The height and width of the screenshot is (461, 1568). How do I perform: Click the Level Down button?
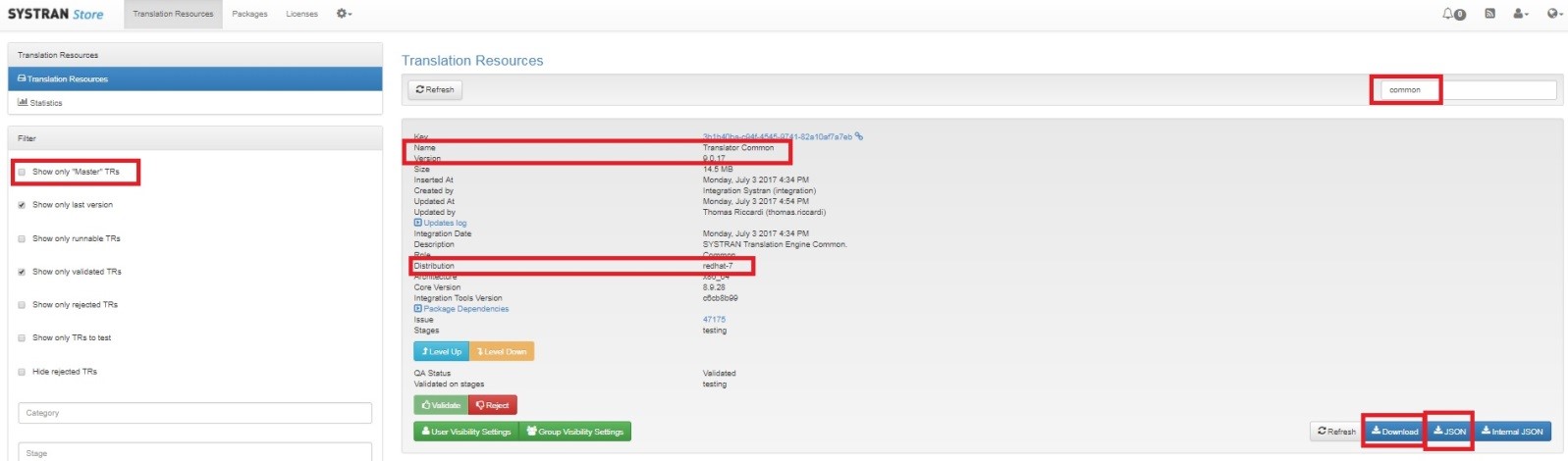(502, 351)
